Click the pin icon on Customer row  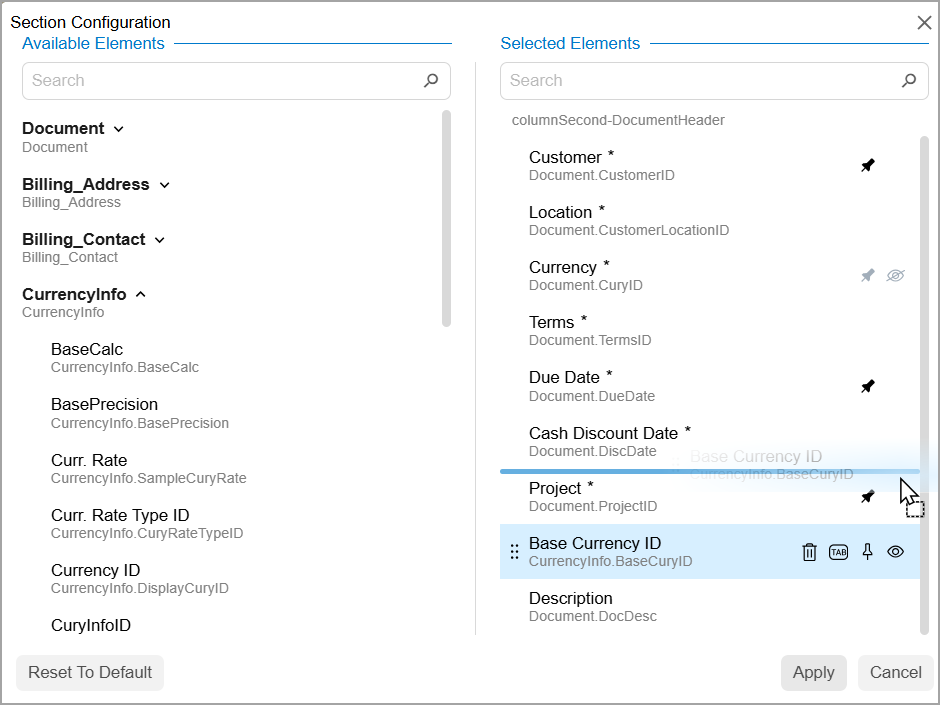click(x=867, y=166)
